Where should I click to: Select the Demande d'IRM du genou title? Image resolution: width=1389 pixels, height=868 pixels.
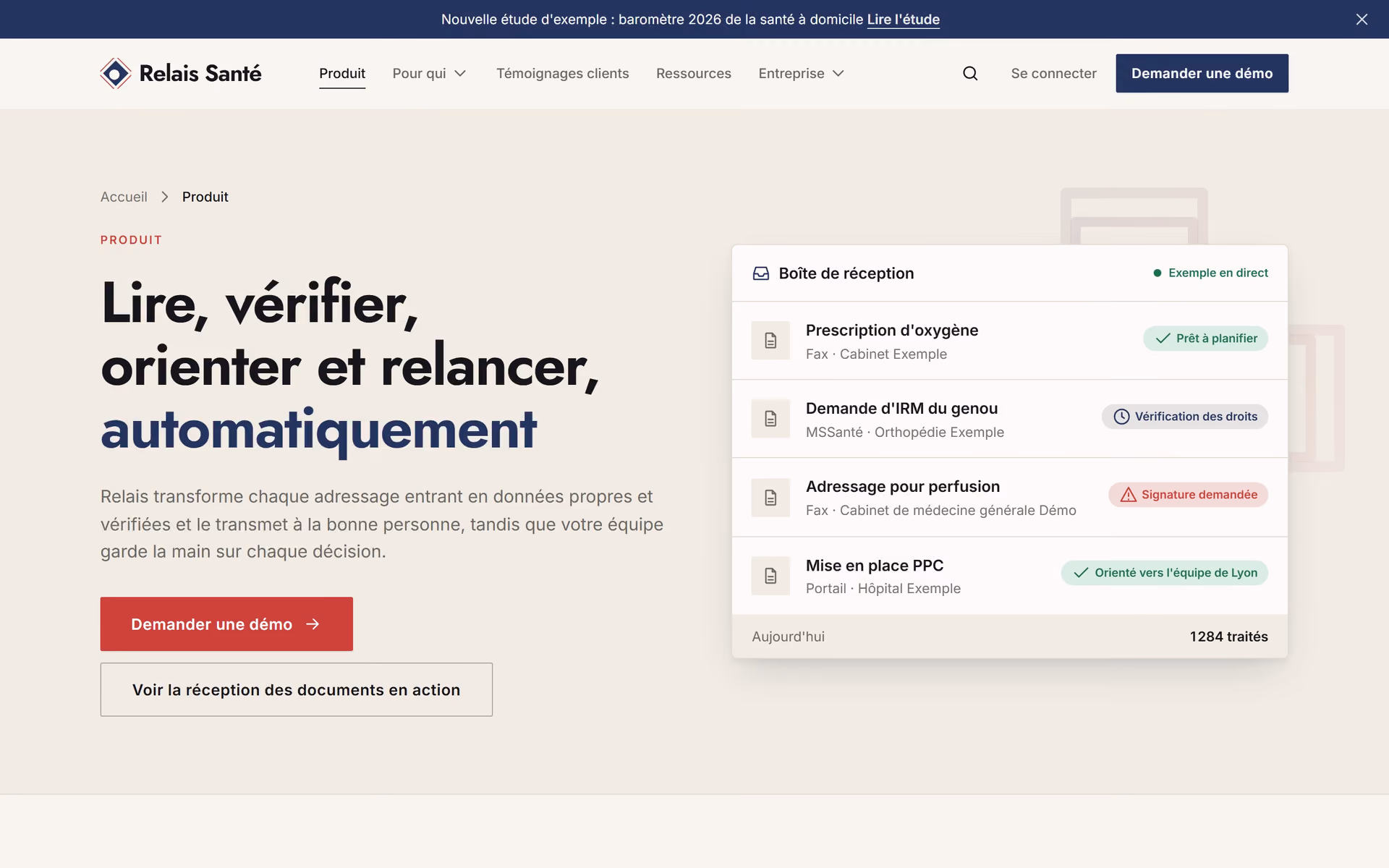(x=902, y=409)
